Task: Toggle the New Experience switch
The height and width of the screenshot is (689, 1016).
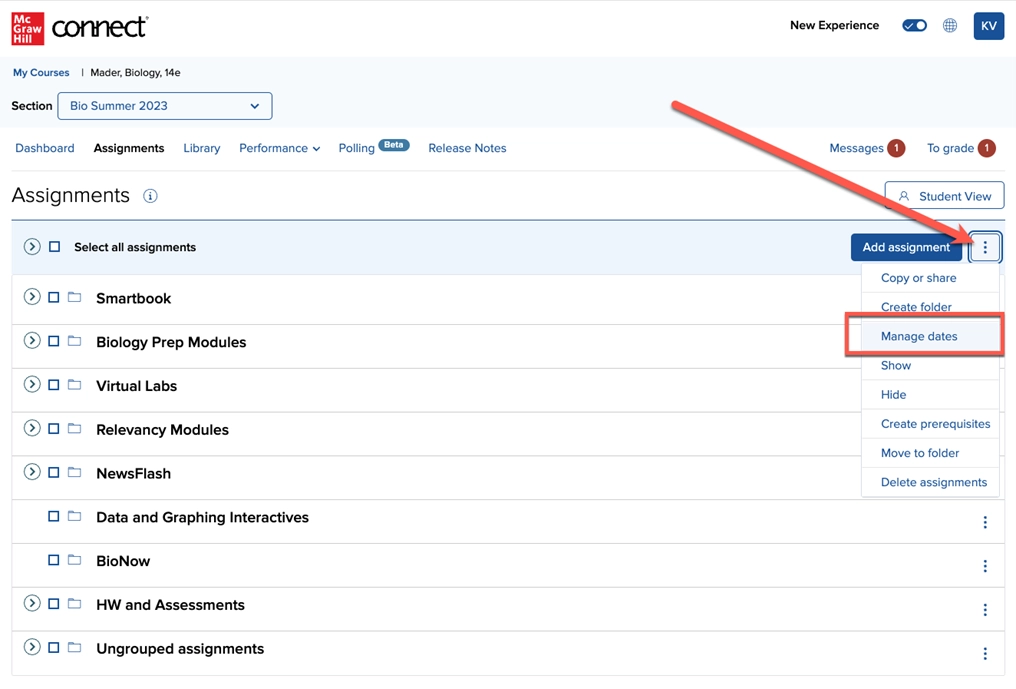Action: tap(914, 25)
